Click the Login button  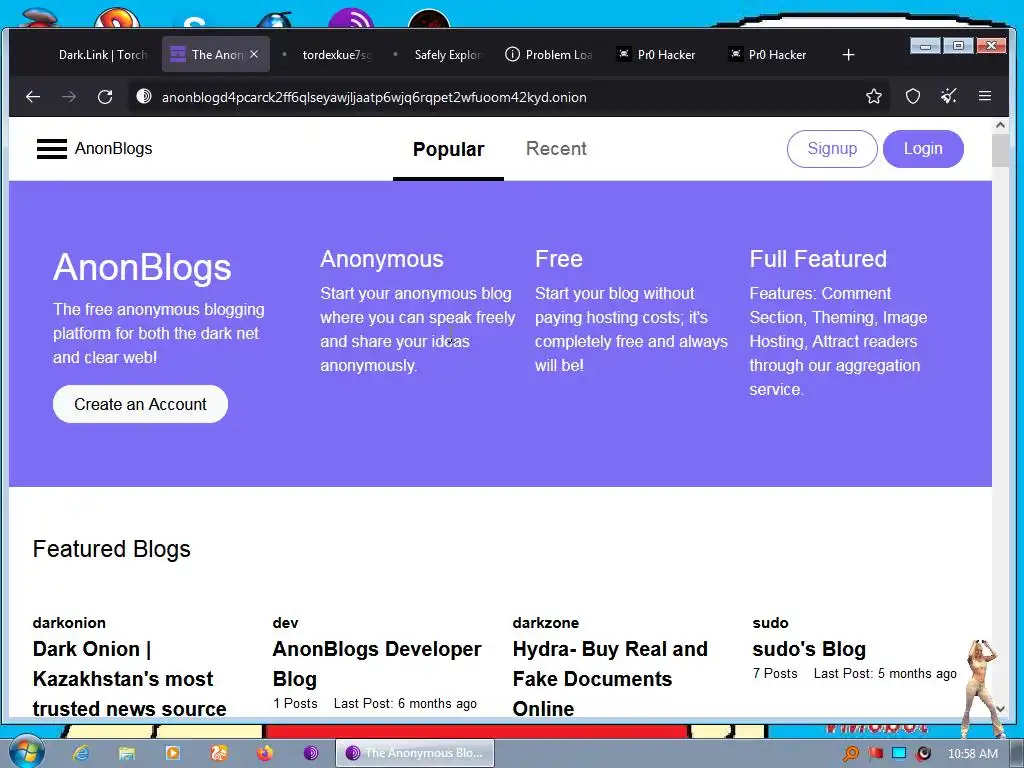click(923, 148)
